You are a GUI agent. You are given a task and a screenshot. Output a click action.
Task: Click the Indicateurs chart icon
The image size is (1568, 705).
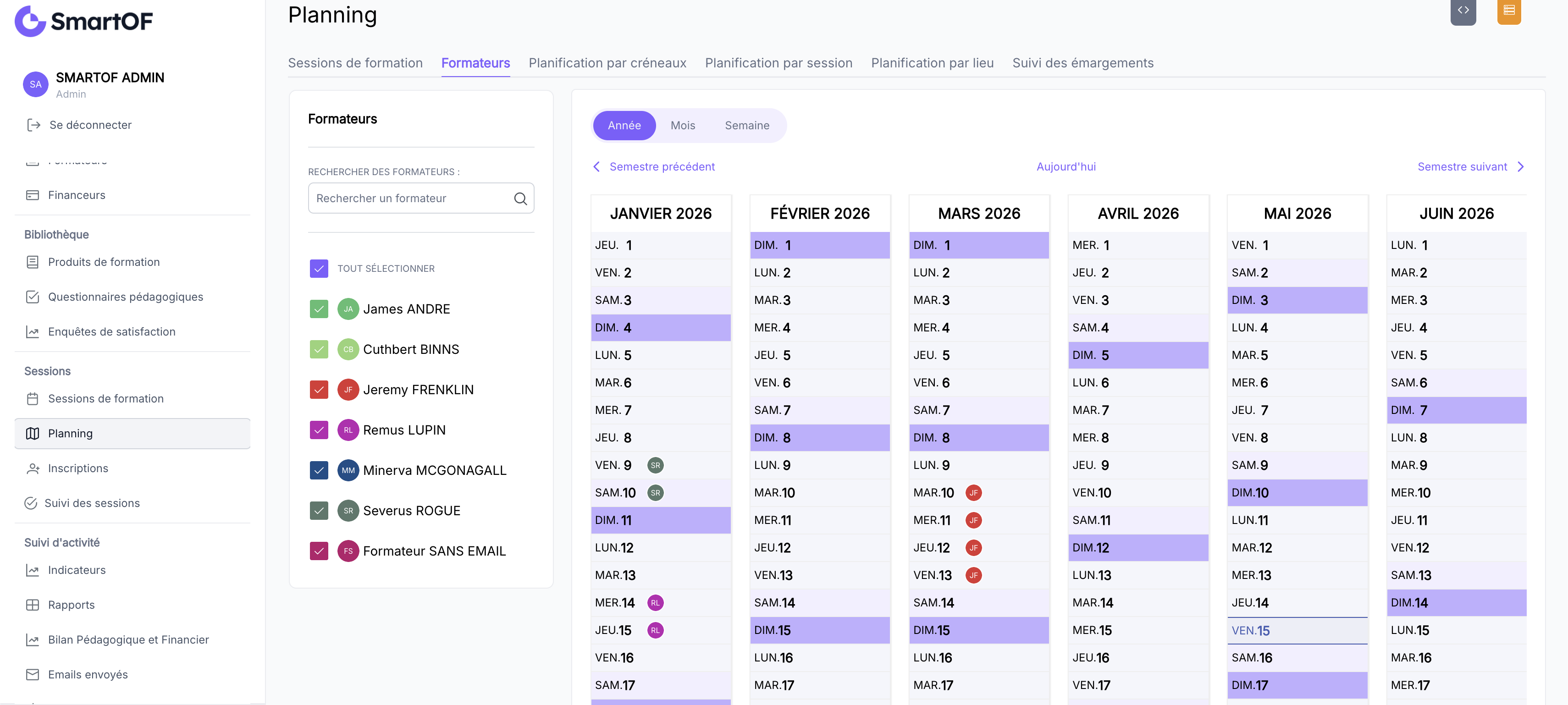33,570
